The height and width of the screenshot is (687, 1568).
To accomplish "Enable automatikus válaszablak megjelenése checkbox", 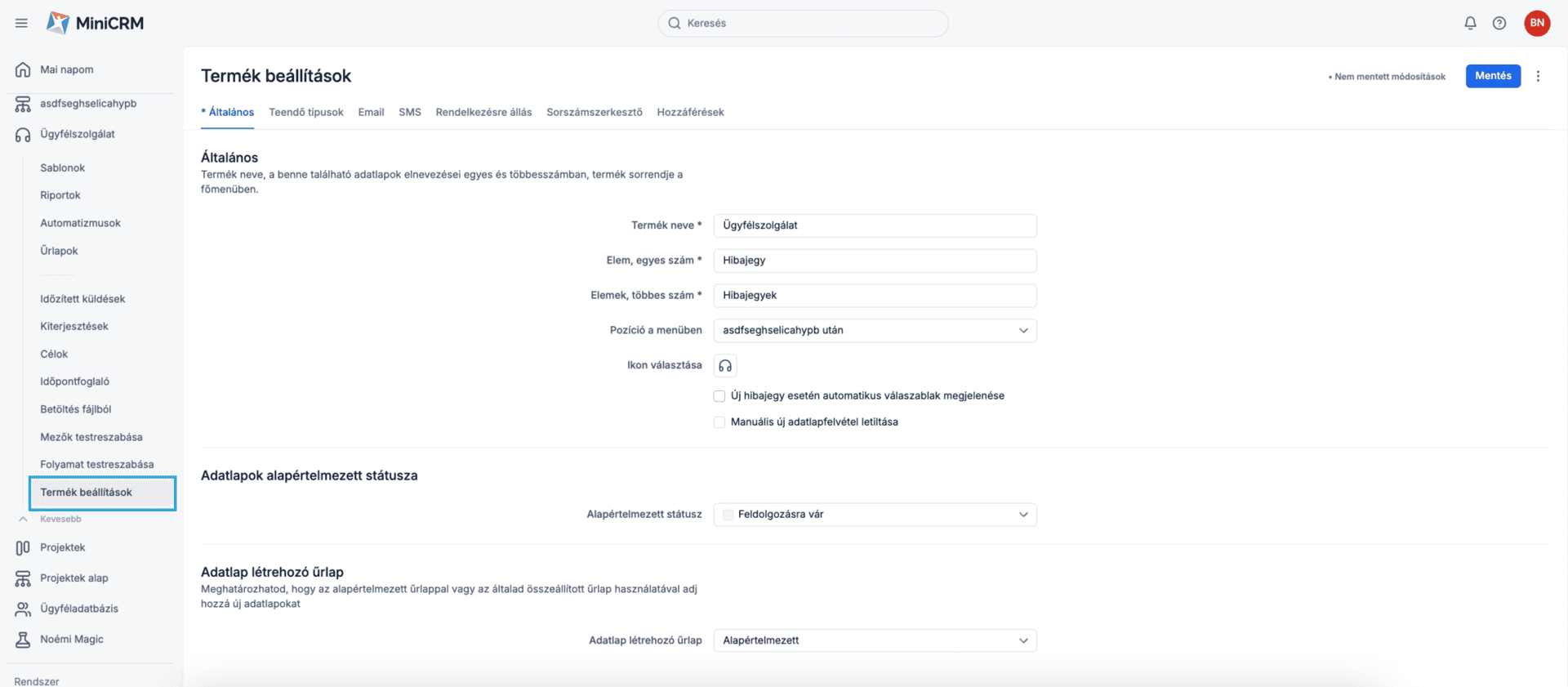I will [719, 396].
